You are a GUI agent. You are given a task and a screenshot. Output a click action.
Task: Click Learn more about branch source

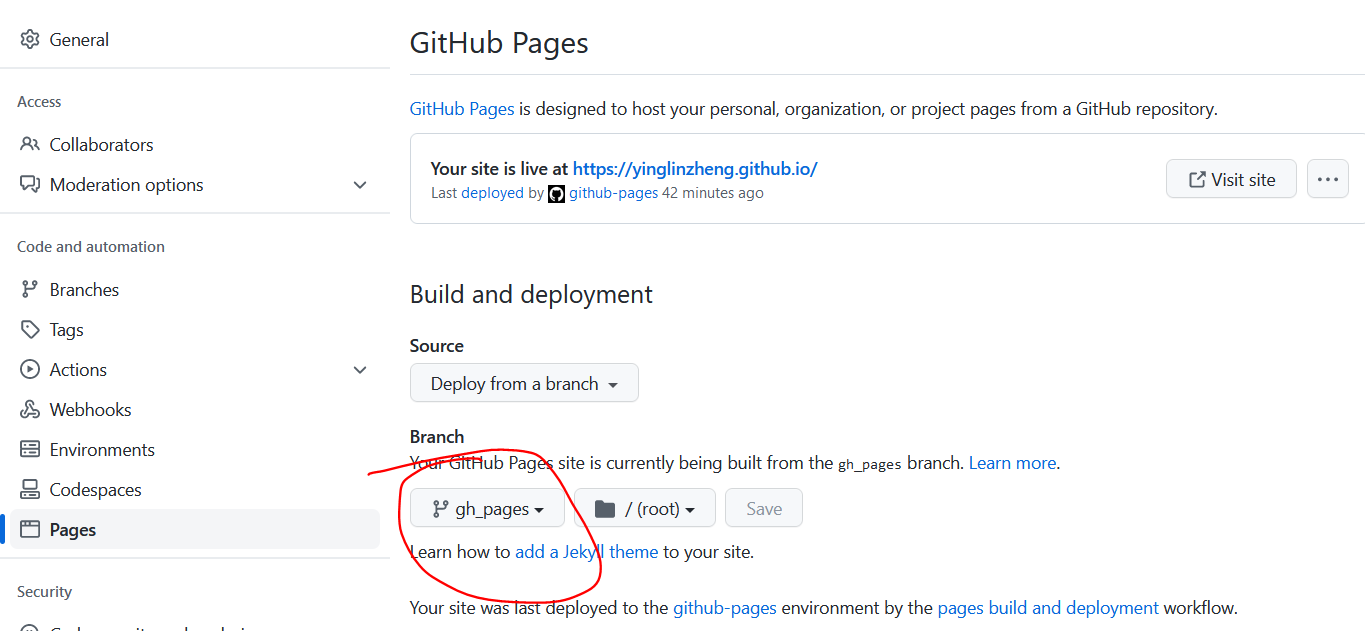click(x=1012, y=463)
